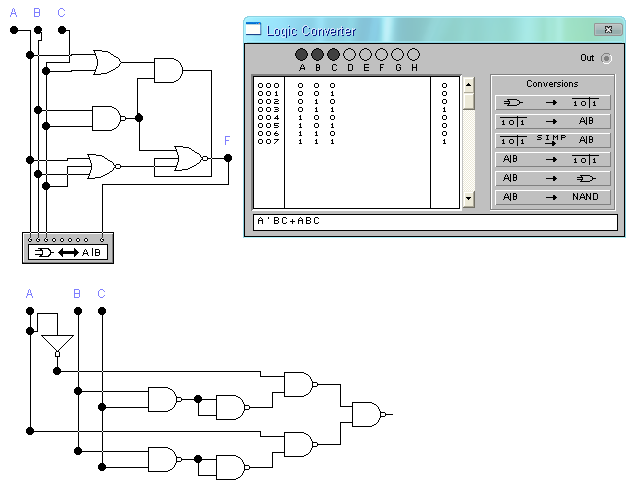Click truth table row number 000
Image resolution: width=634 pixels, height=484 pixels.
coord(268,86)
